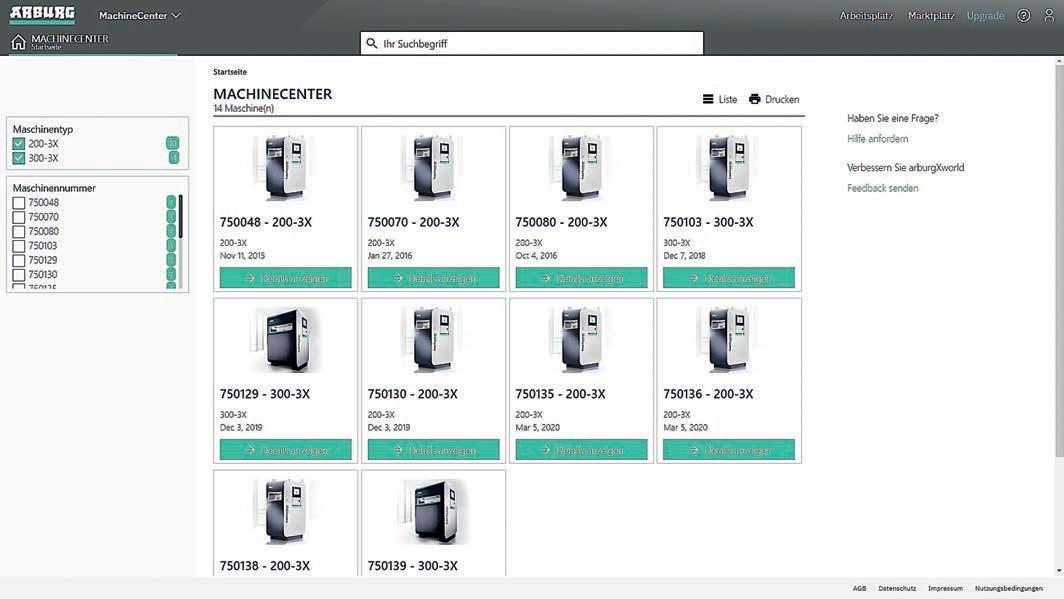Click the '14 Maschine(n)' count text
Image resolution: width=1064 pixels, height=599 pixels.
[244, 109]
